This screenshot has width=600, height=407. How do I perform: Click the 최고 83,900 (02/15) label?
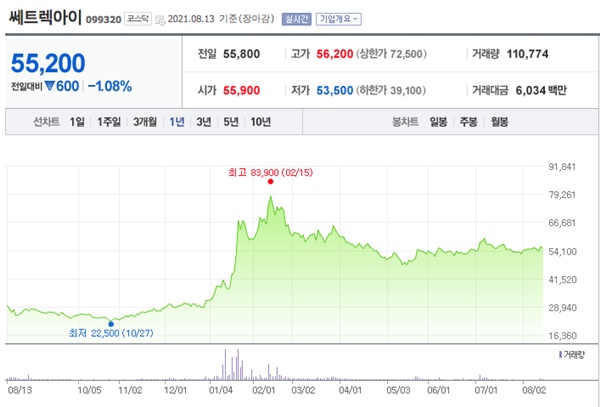click(x=271, y=173)
